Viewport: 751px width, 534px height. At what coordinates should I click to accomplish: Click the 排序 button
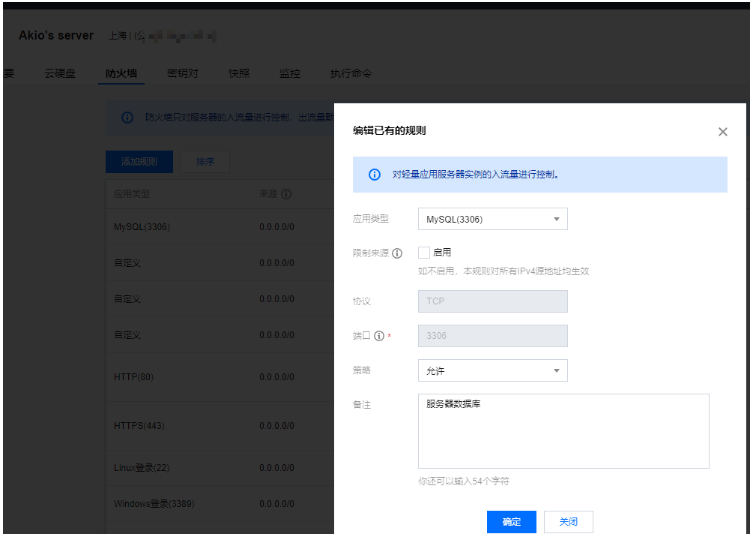point(205,162)
